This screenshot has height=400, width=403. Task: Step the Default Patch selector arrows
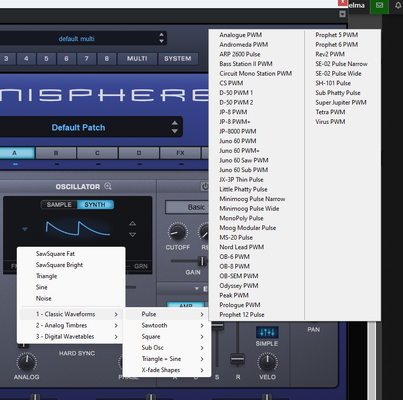pos(174,127)
